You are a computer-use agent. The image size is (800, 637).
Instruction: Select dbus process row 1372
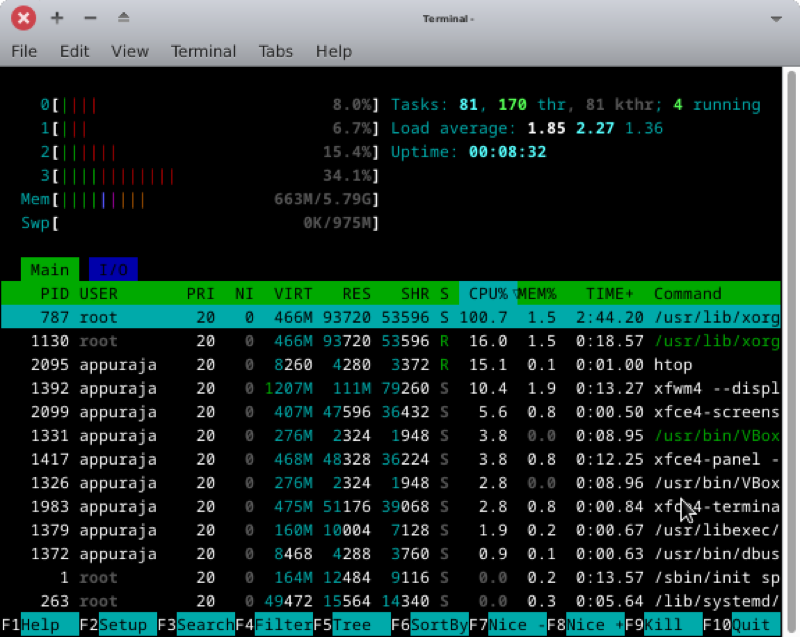[x=391, y=553]
